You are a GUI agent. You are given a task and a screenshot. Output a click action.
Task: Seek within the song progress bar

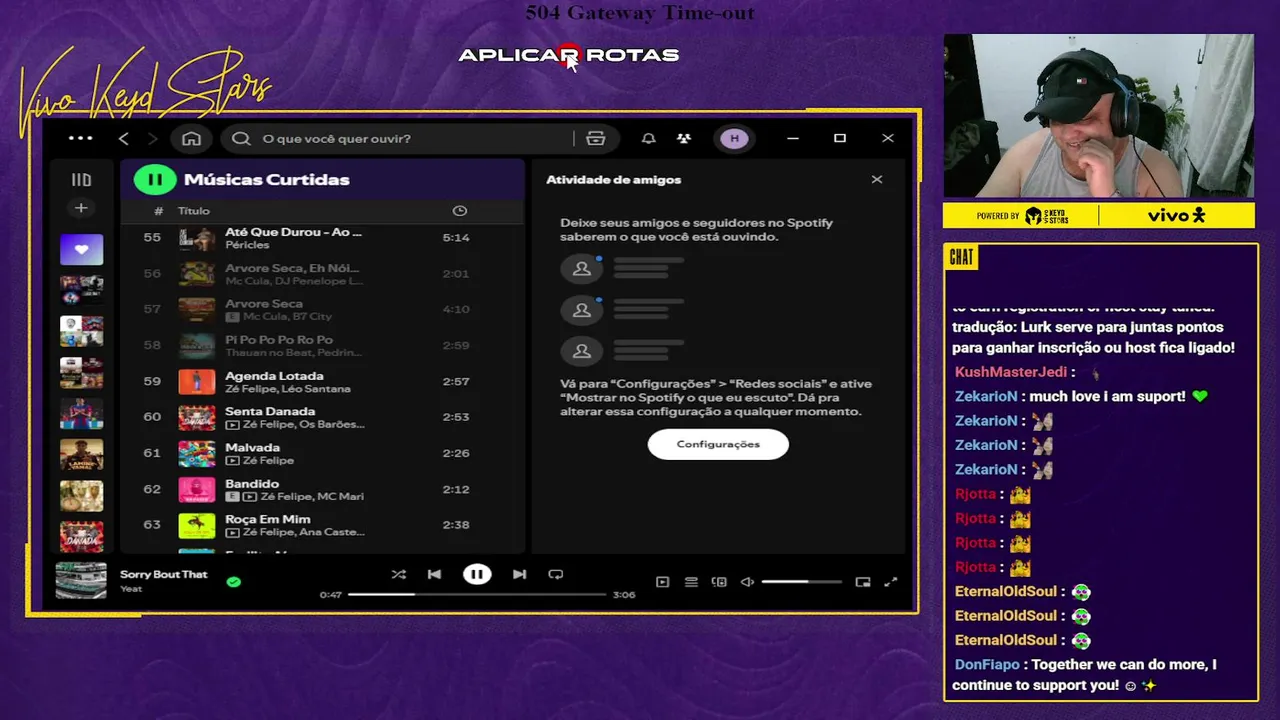477,595
